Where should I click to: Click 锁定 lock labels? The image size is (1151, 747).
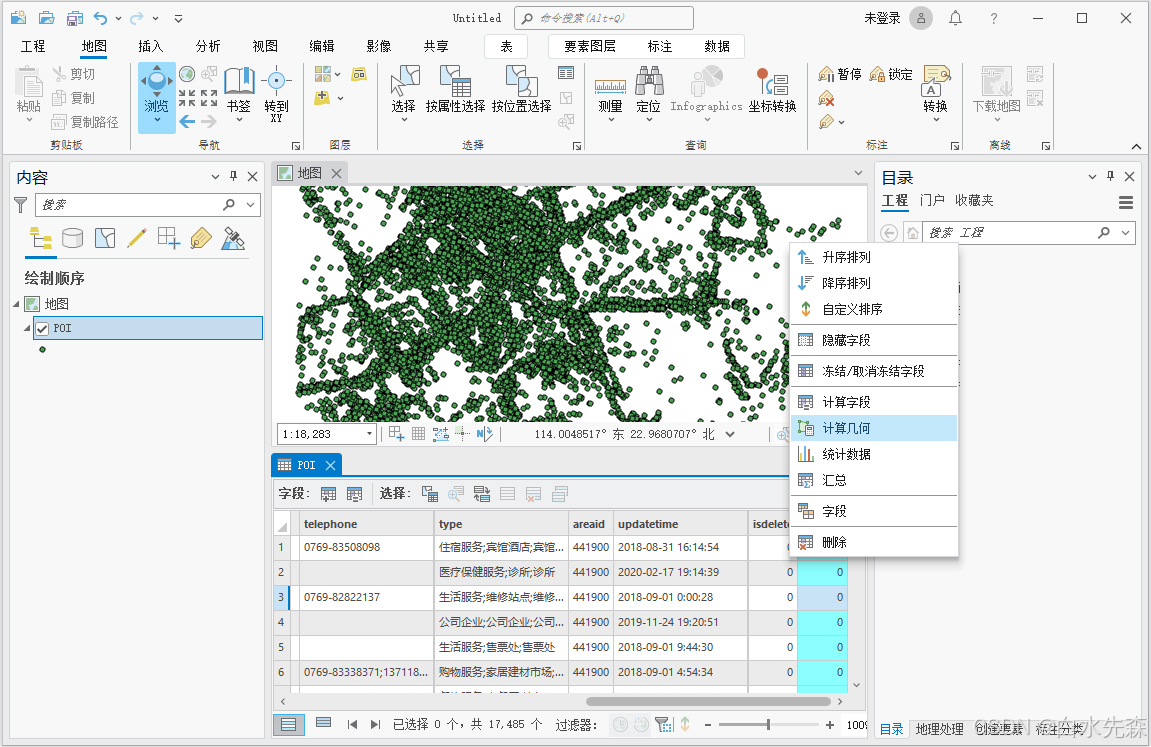pyautogui.click(x=891, y=74)
